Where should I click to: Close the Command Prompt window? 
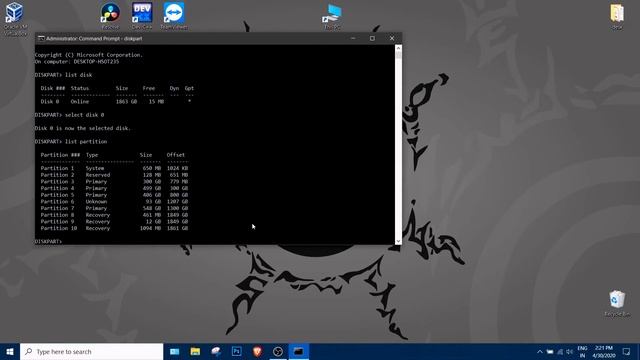click(392, 38)
